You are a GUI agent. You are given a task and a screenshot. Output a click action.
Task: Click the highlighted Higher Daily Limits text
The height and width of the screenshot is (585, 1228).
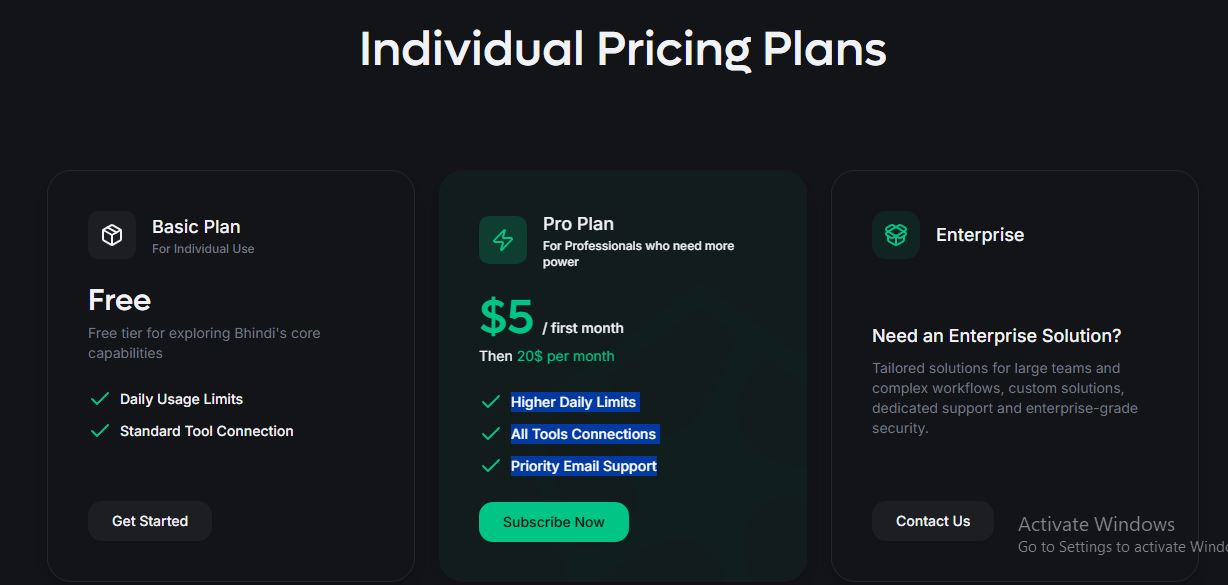[574, 402]
